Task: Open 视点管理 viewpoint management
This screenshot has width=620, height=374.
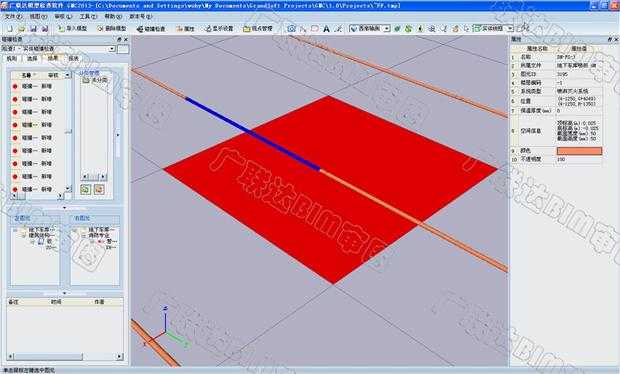Action: coord(258,28)
